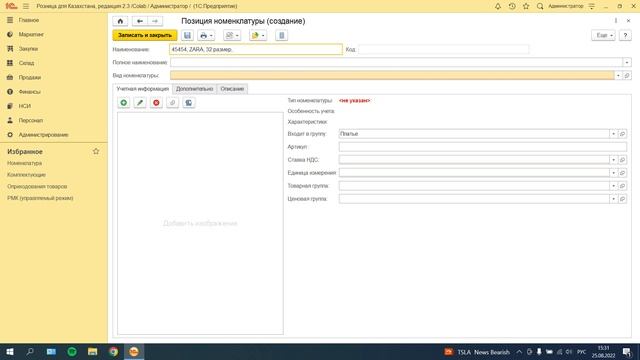Delete image with red cross icon

coord(156,103)
